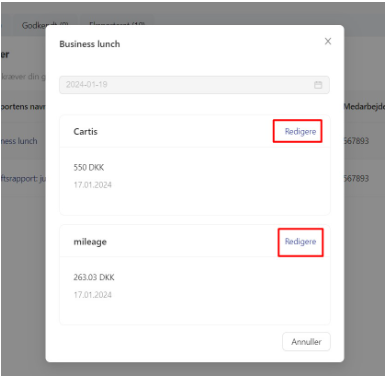Screen dimensions: 385x376
Task: Edit the mileage expense via Redigere
Action: tap(300, 241)
